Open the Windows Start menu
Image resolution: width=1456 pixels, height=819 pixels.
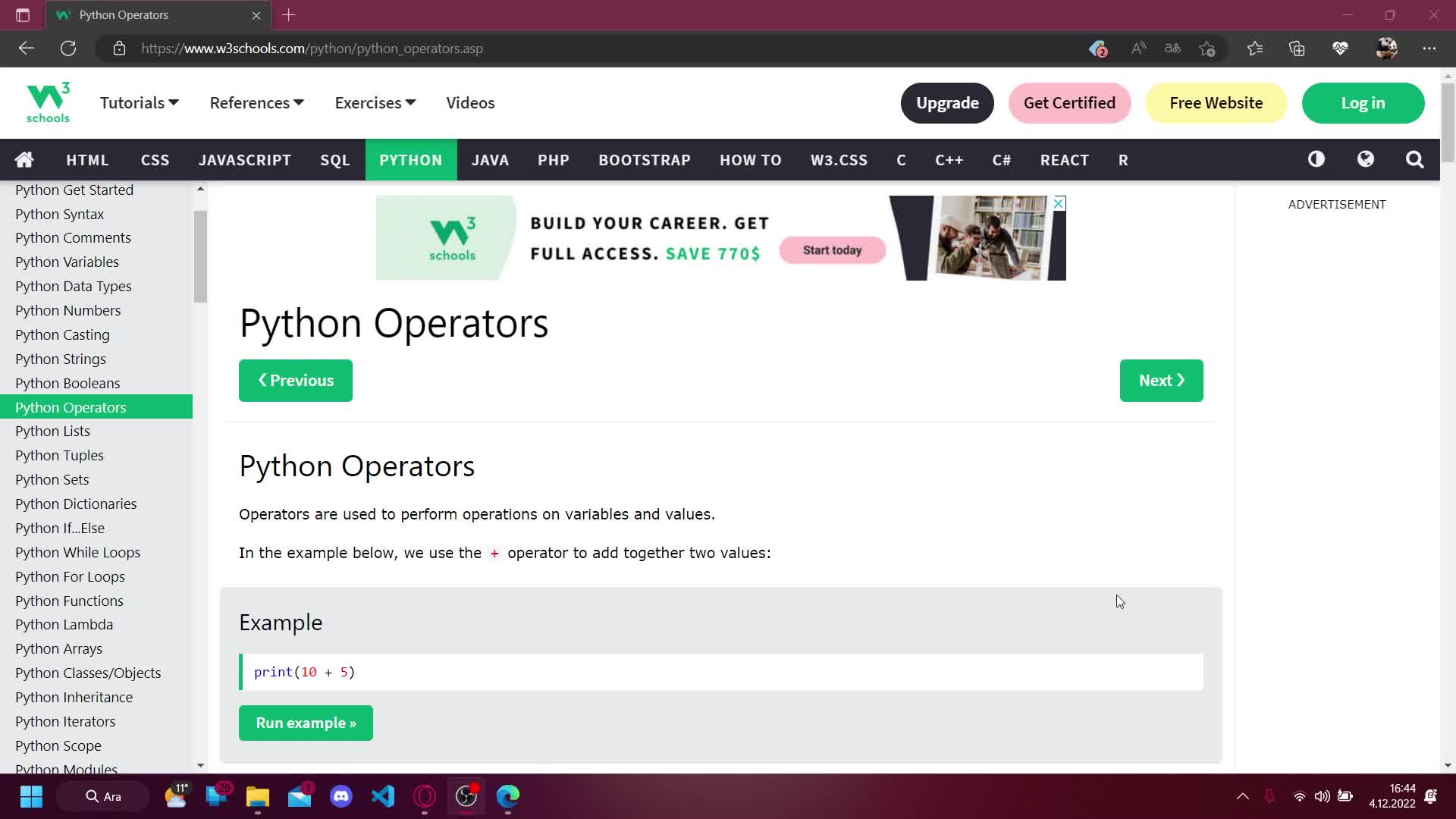click(x=31, y=796)
